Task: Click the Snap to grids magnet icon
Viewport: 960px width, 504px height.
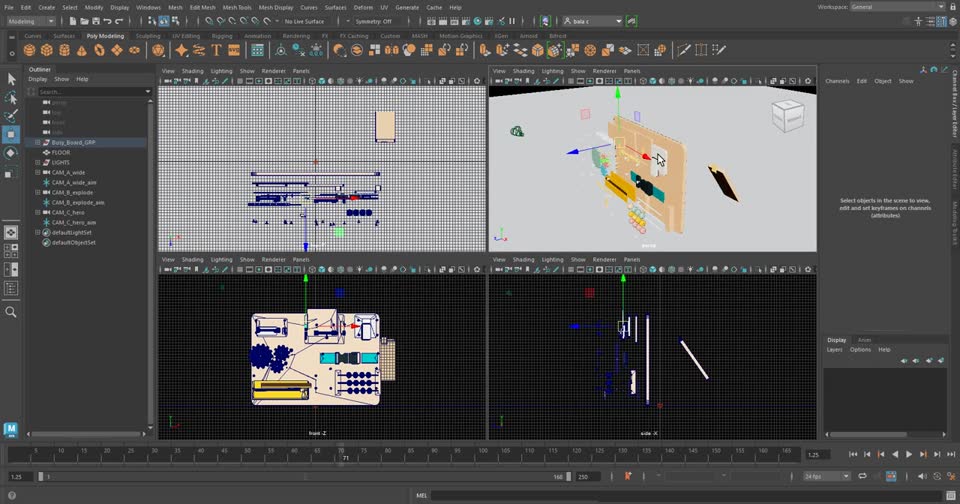Action: click(209, 21)
